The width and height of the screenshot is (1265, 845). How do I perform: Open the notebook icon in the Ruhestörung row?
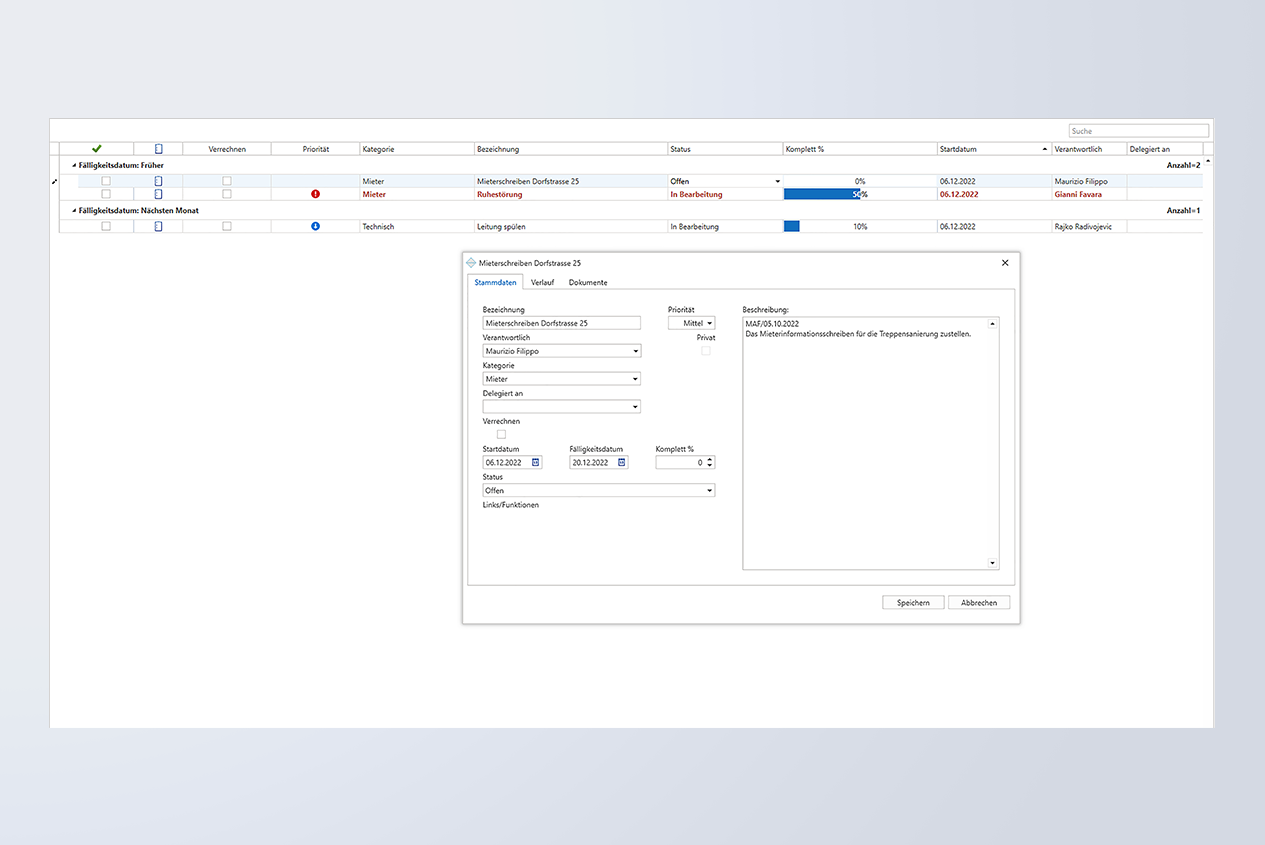click(x=158, y=194)
